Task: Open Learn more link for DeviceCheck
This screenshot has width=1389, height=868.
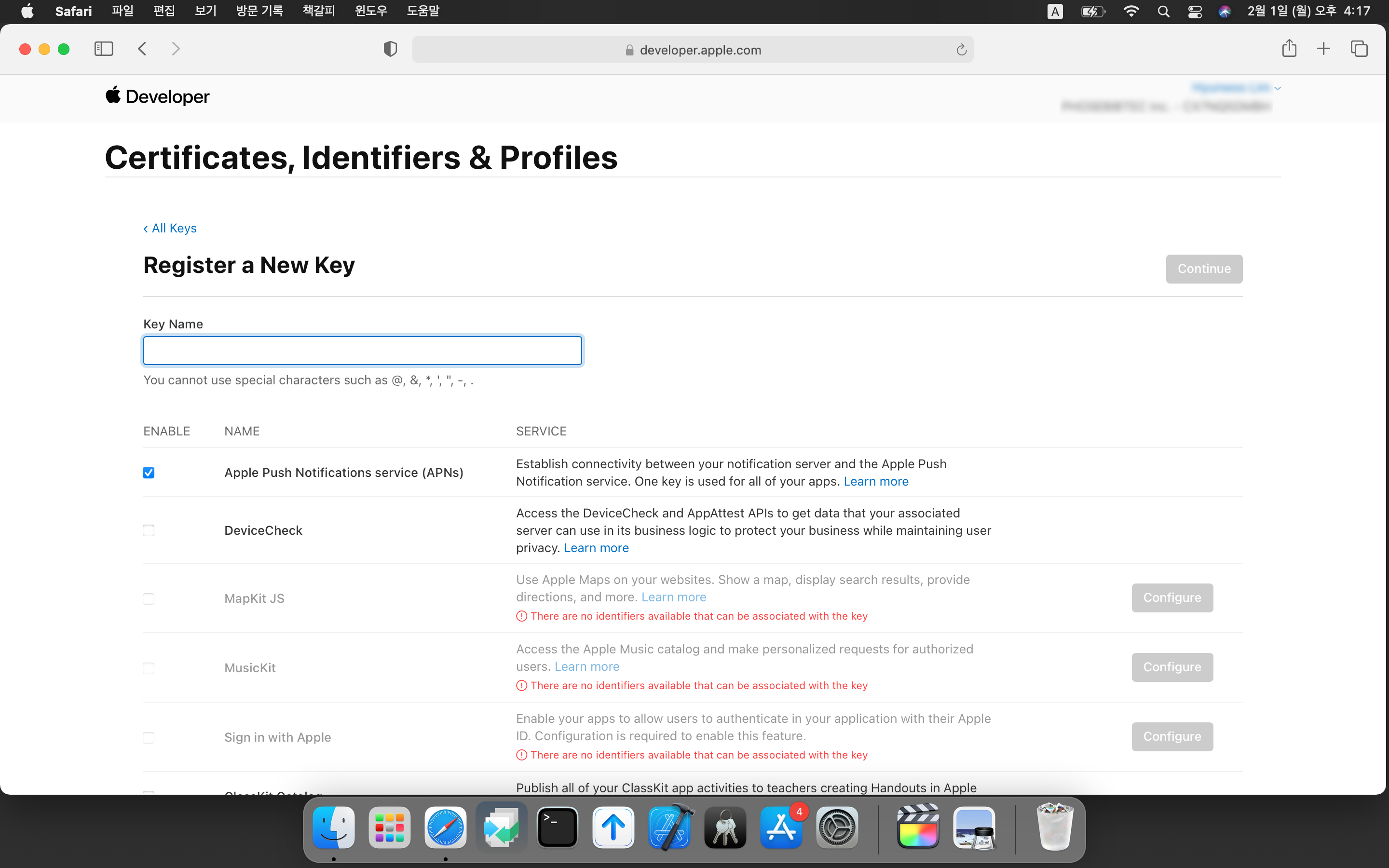Action: pos(596,548)
